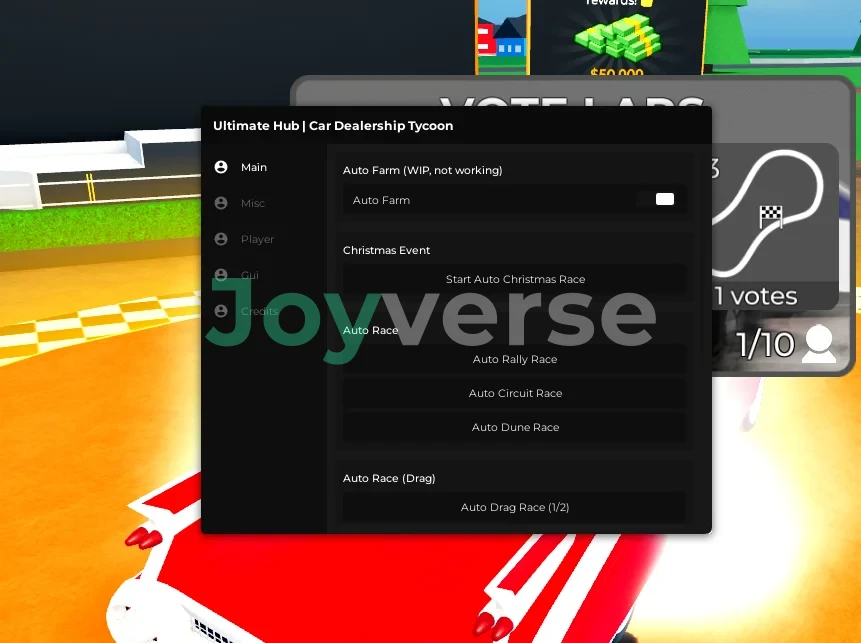Image resolution: width=861 pixels, height=643 pixels.
Task: Click the green cash stack reward icon
Action: point(616,40)
